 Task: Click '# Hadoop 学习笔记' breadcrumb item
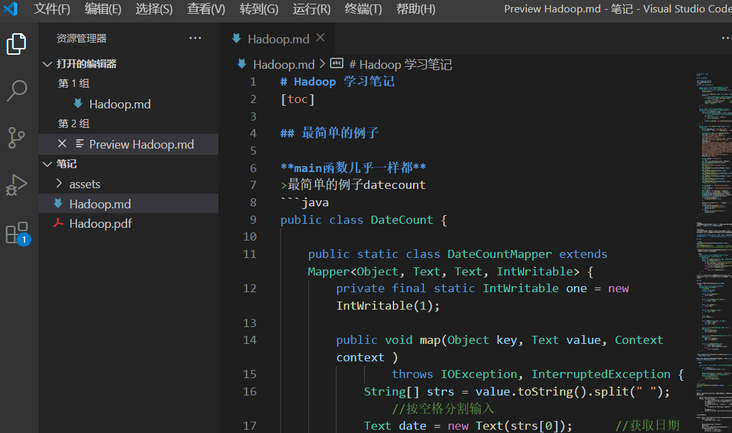pyautogui.click(x=401, y=64)
